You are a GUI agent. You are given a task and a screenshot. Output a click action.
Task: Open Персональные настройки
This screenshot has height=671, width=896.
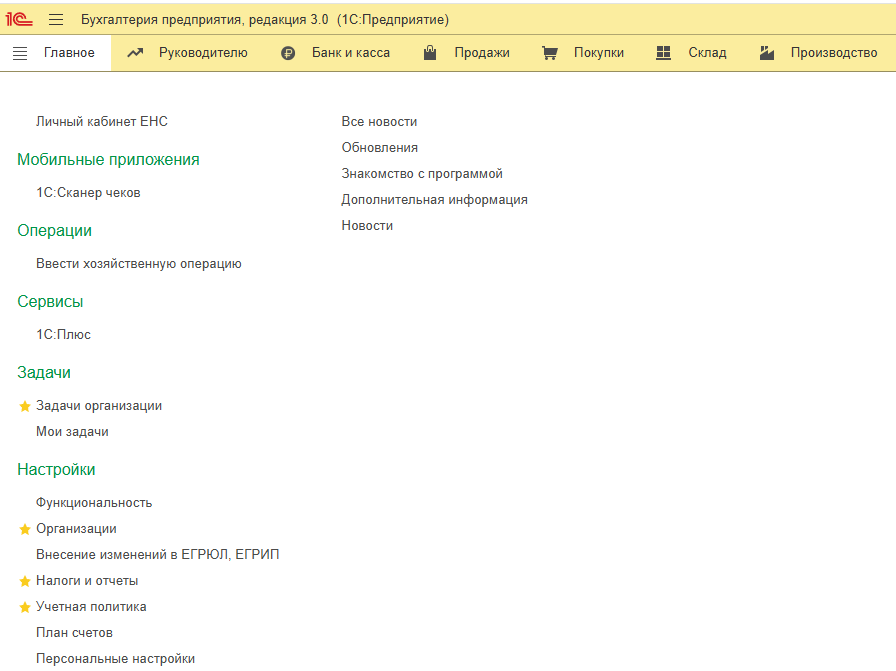115,658
